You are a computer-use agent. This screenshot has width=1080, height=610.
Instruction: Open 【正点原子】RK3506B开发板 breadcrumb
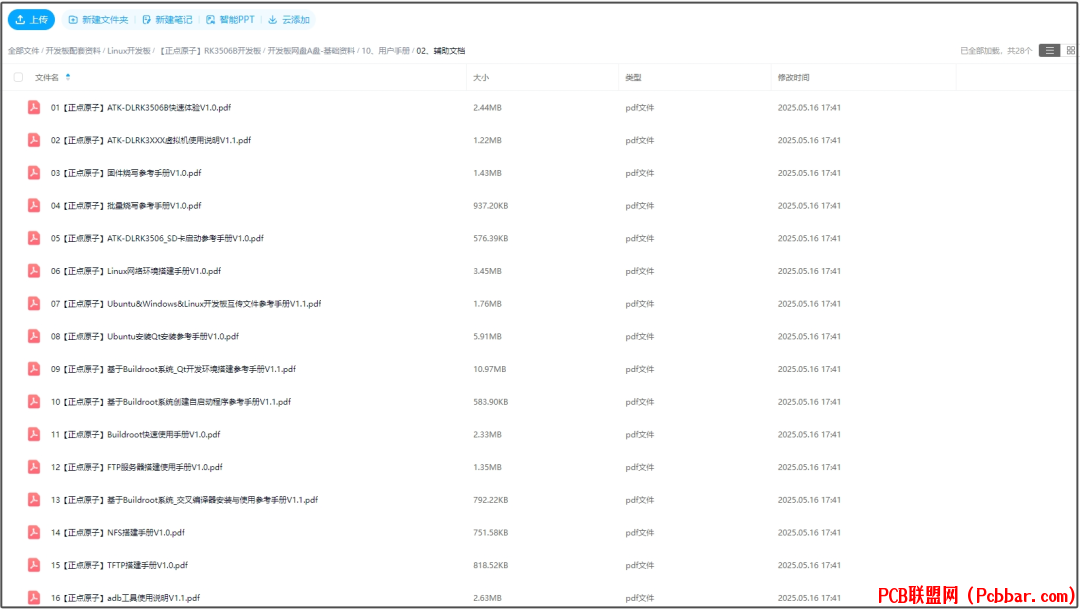coord(209,51)
